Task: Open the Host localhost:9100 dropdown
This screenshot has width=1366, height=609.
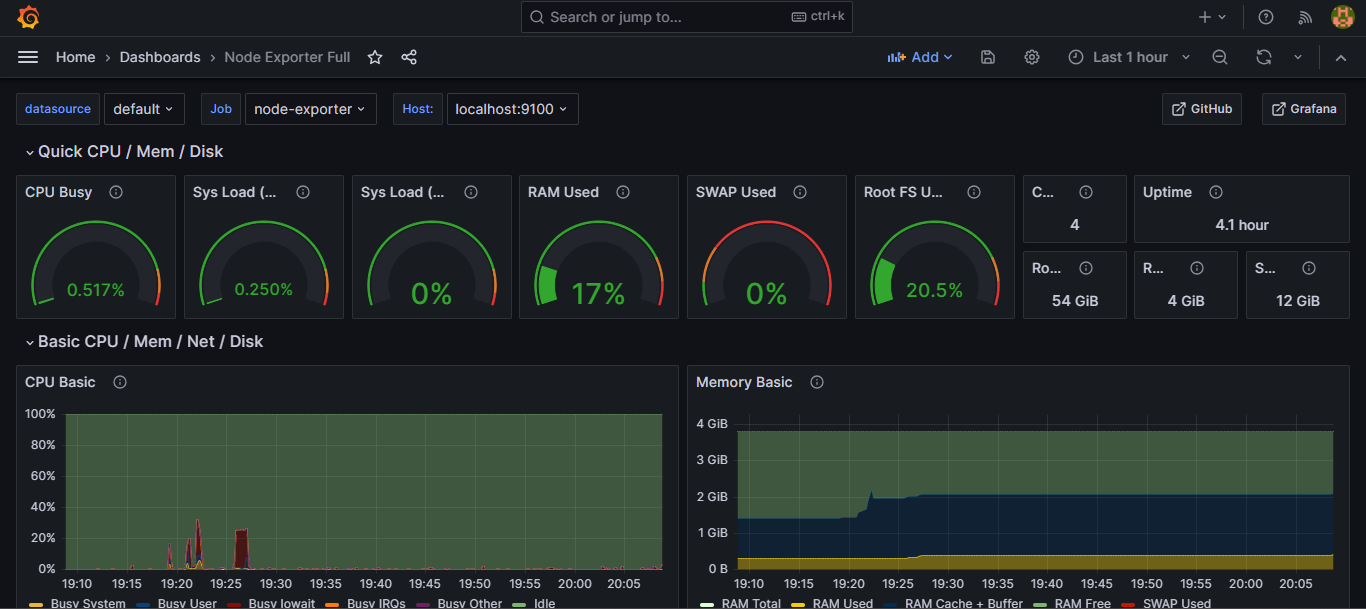Action: 512,109
